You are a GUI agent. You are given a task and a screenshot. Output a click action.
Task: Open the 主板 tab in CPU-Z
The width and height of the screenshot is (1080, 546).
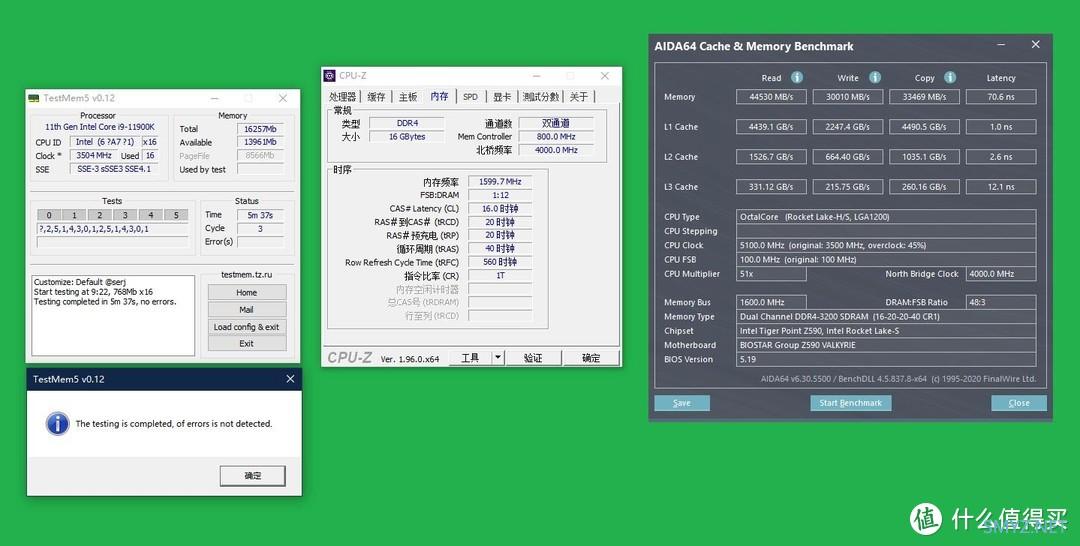[408, 96]
